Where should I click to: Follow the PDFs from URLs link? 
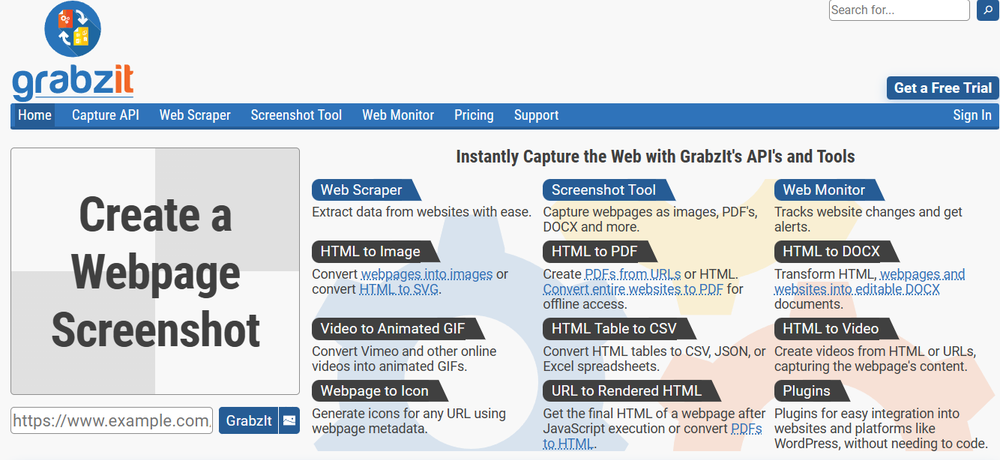(633, 274)
